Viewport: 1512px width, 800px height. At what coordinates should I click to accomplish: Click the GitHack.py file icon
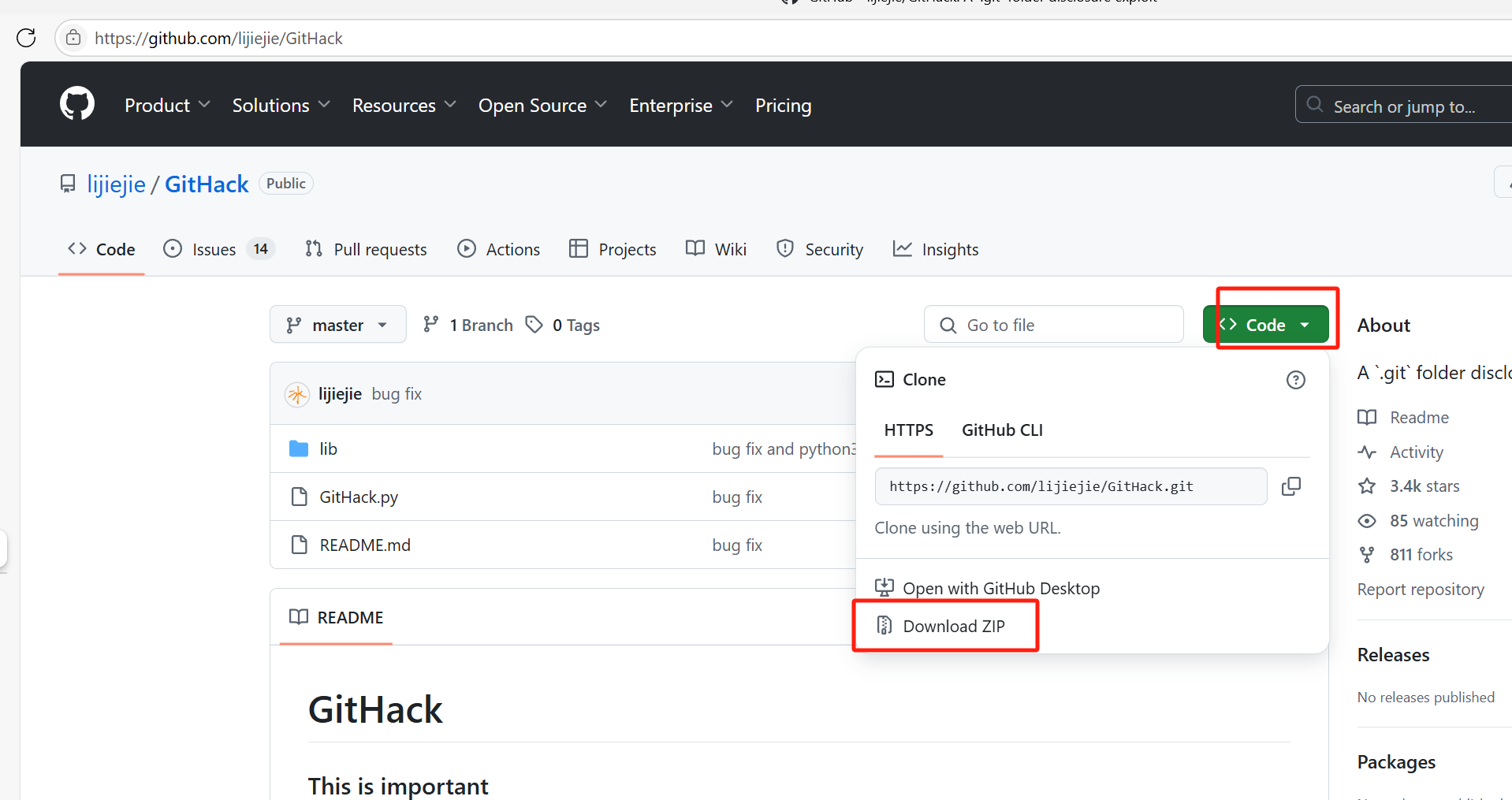tap(299, 497)
